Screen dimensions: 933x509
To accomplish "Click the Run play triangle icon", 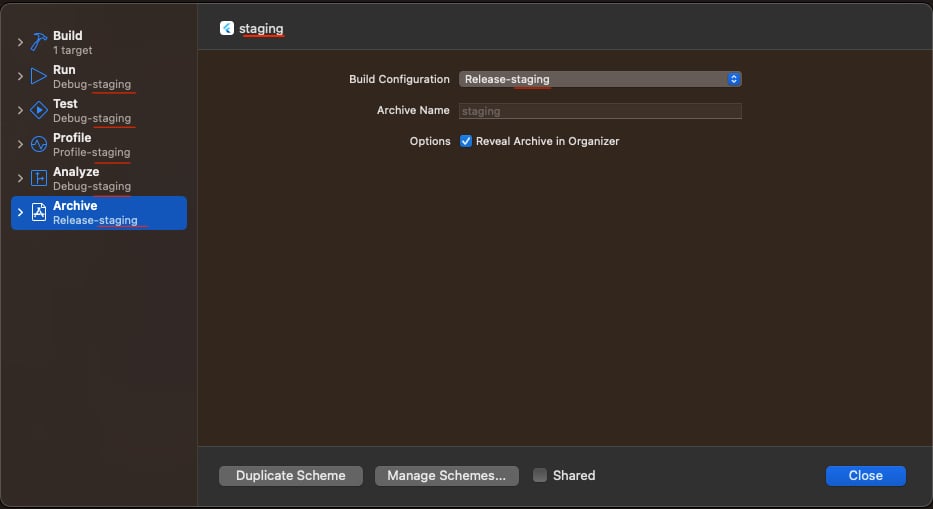I will coord(39,76).
